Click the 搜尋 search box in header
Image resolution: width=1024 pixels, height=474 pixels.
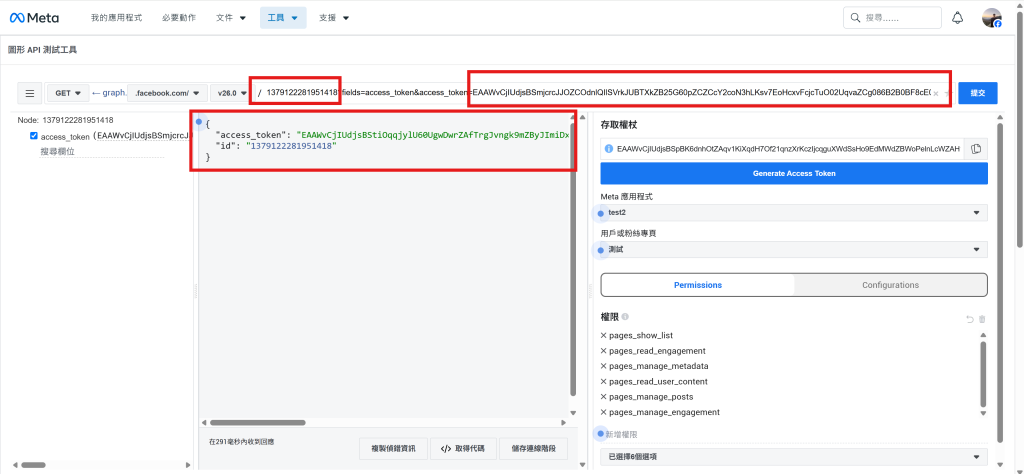tap(891, 18)
